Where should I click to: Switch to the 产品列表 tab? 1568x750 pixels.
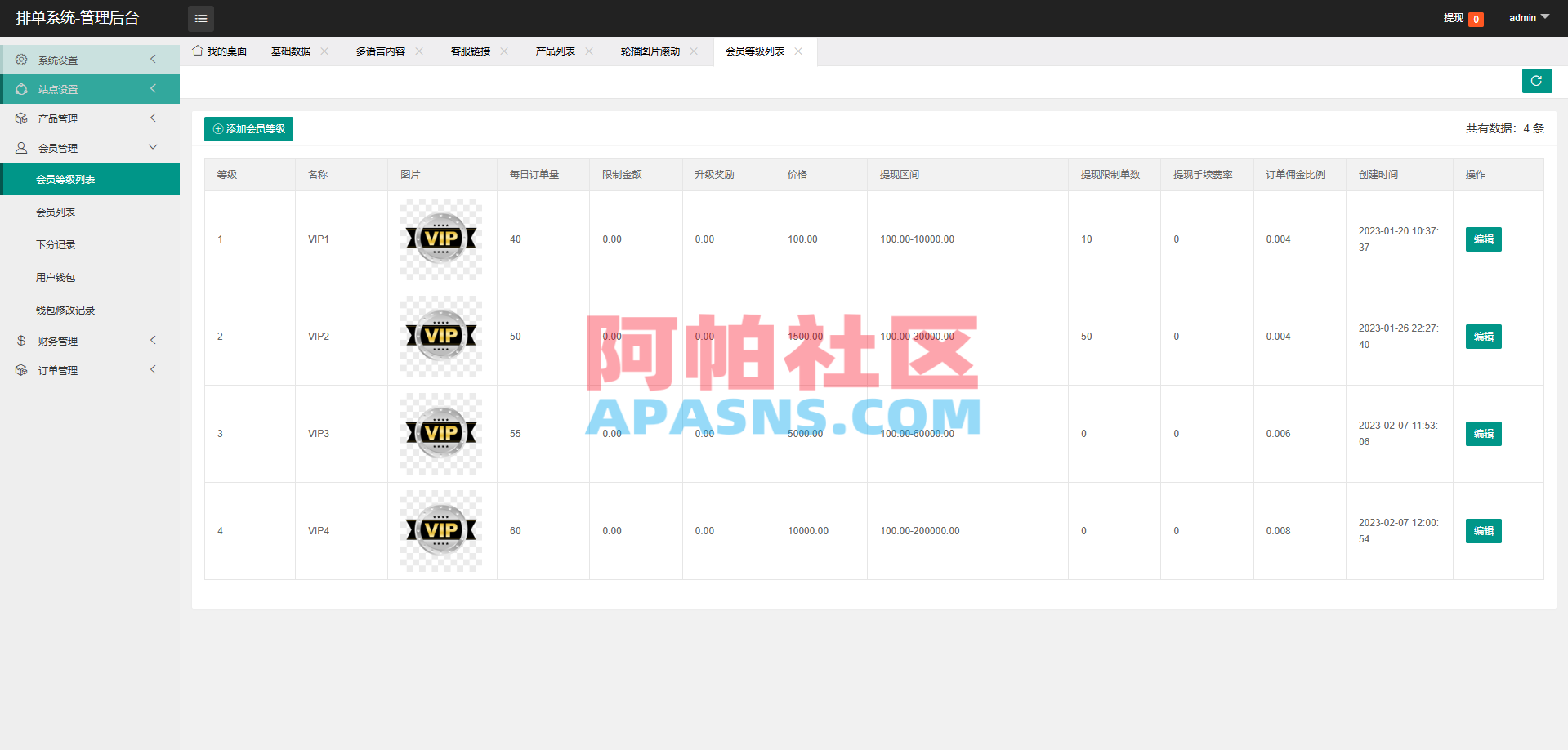pyautogui.click(x=555, y=51)
